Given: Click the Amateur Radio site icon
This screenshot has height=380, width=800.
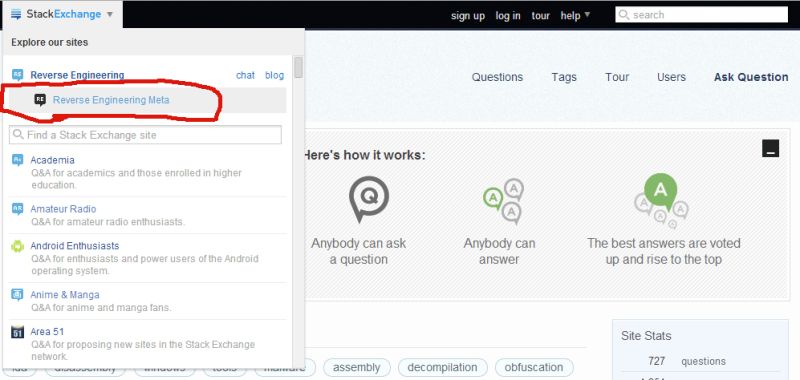Looking at the screenshot, I should point(17,209).
